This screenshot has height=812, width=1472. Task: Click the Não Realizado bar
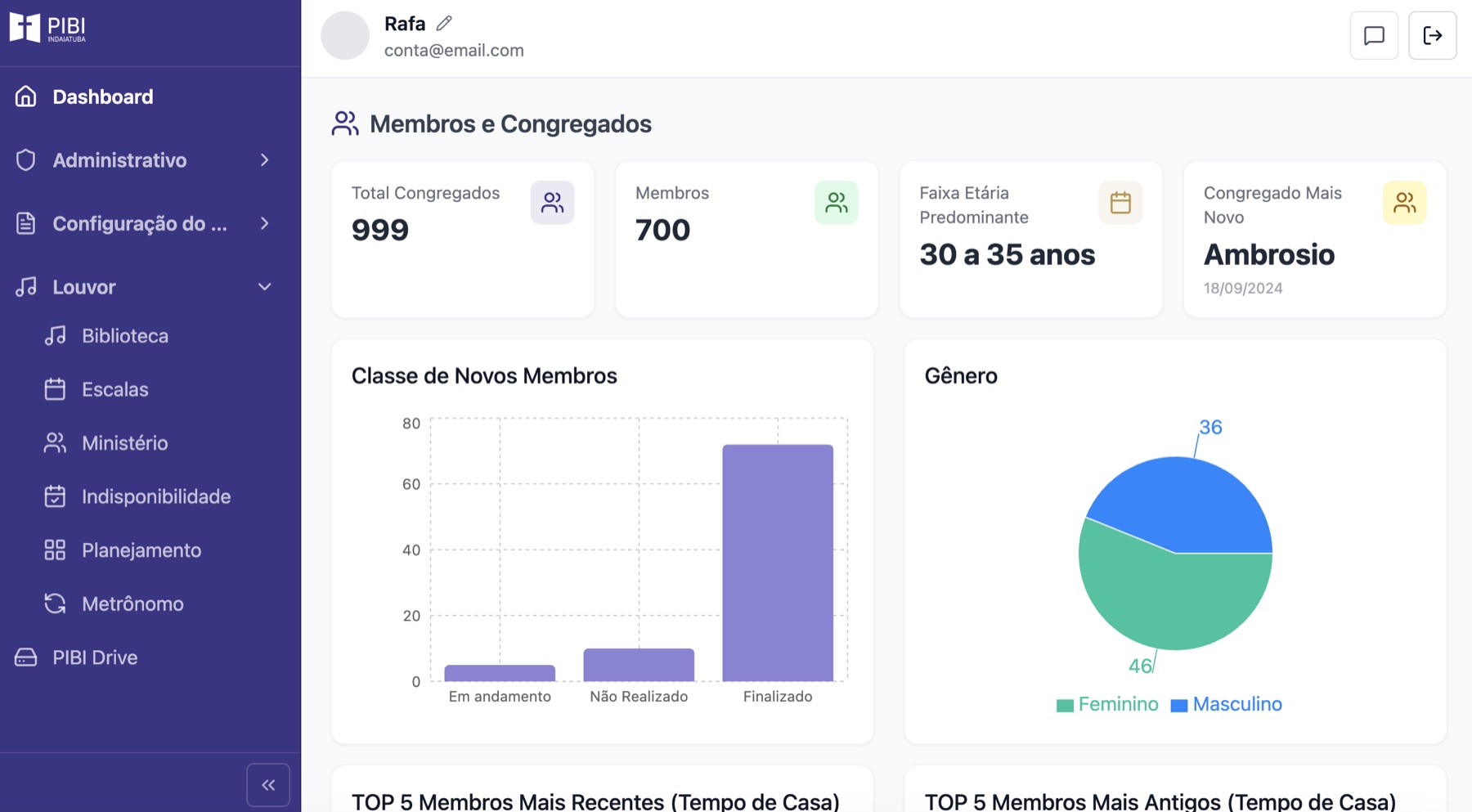(x=639, y=665)
